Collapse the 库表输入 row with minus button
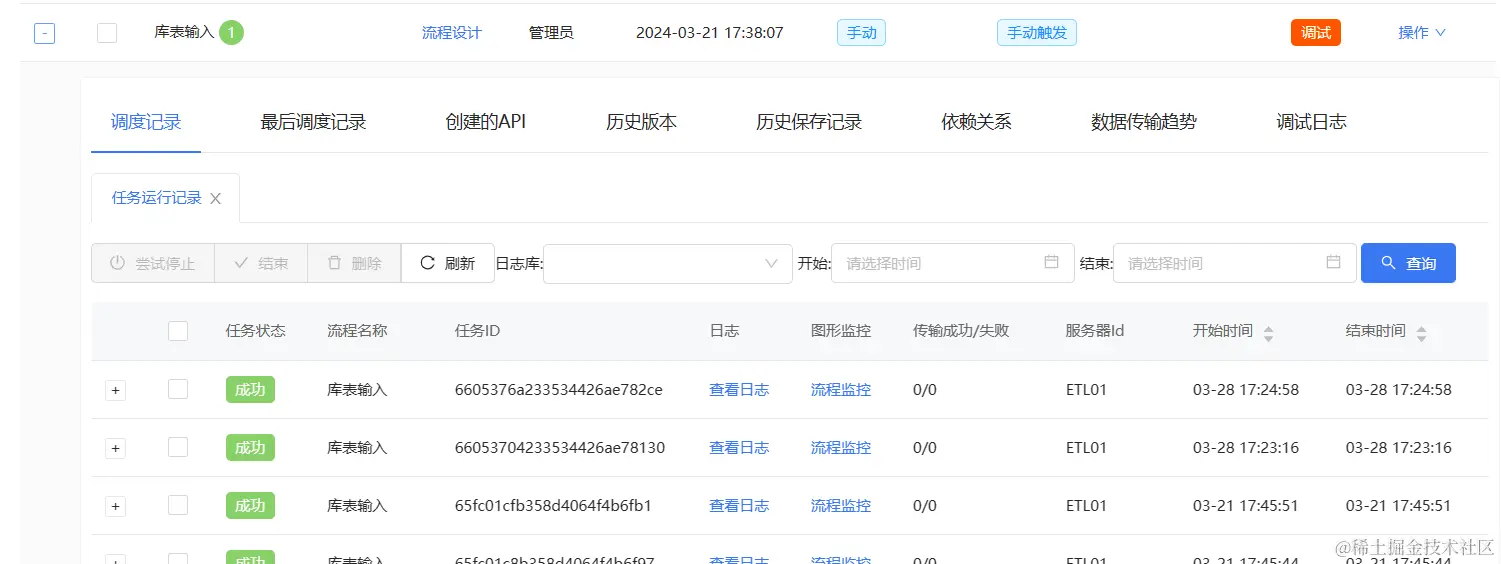 (x=44, y=33)
